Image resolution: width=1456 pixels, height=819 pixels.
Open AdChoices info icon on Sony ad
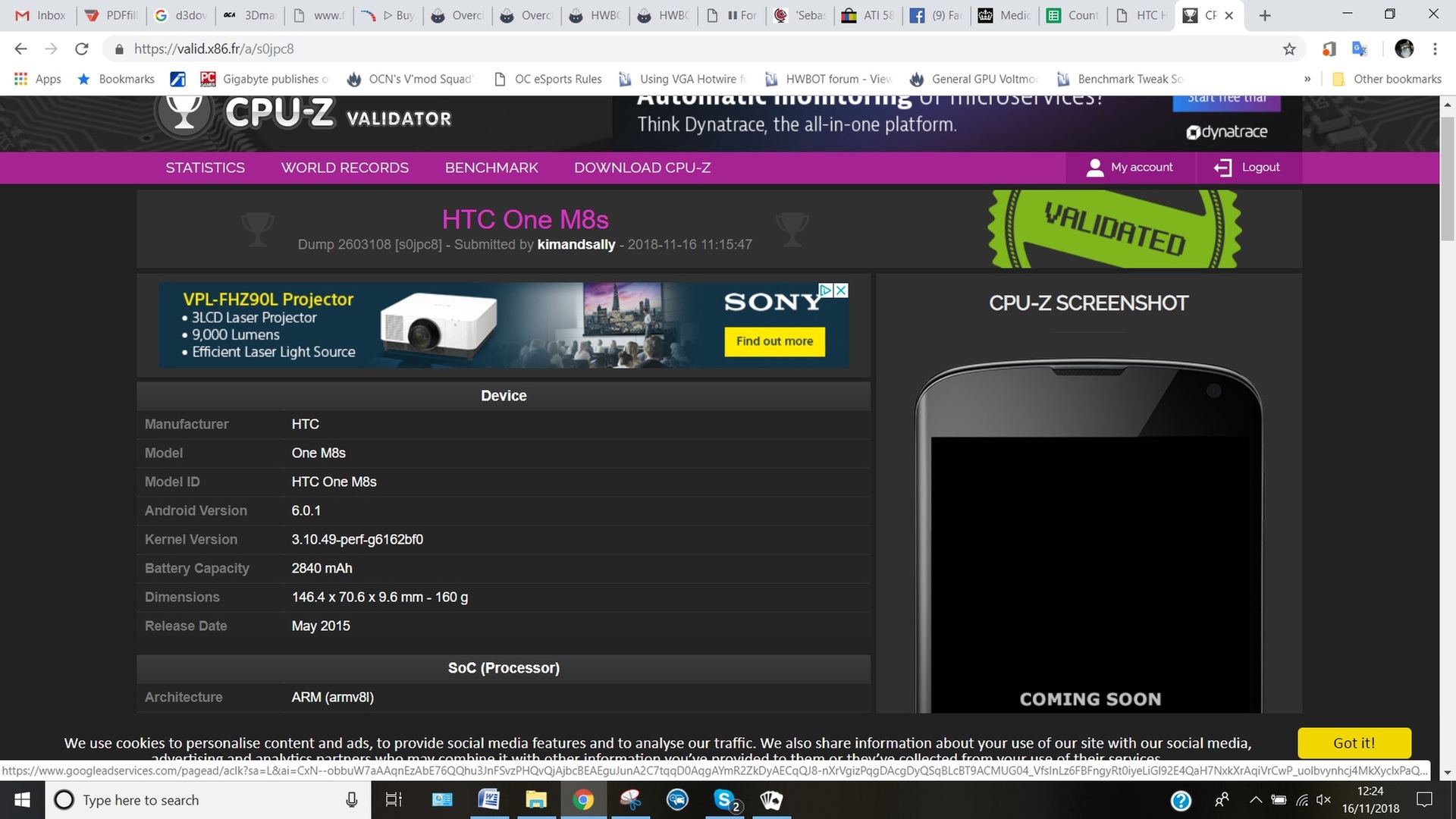click(x=827, y=290)
